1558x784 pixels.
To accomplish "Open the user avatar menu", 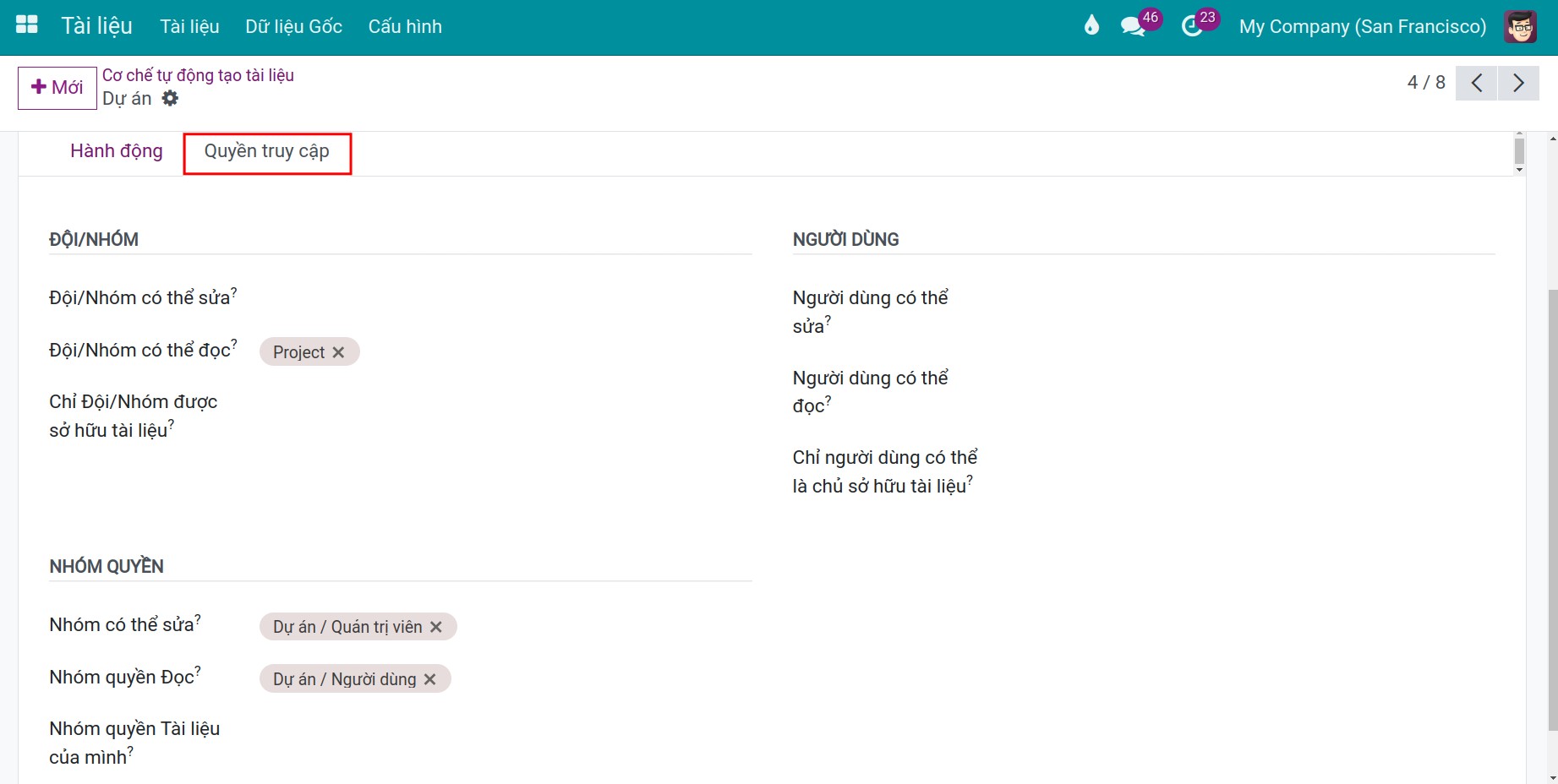I will 1520,26.
